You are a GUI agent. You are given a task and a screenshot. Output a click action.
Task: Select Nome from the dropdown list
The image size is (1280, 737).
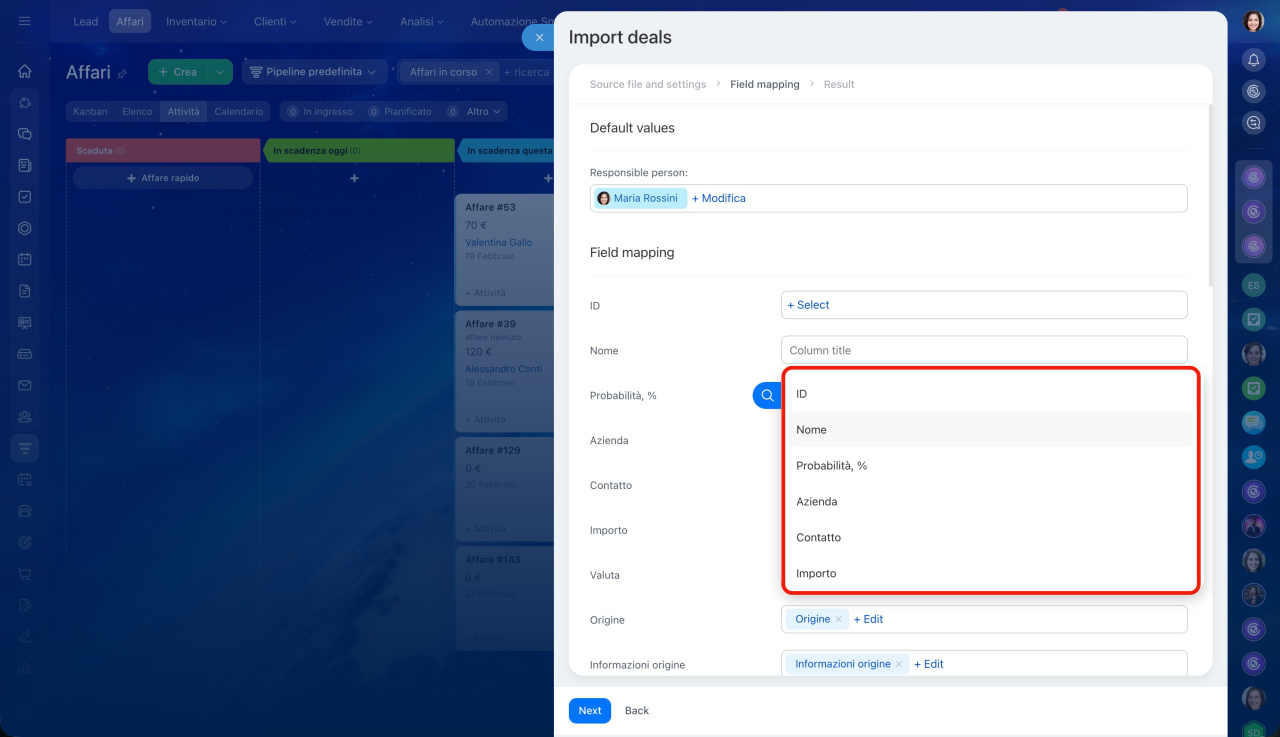click(811, 430)
